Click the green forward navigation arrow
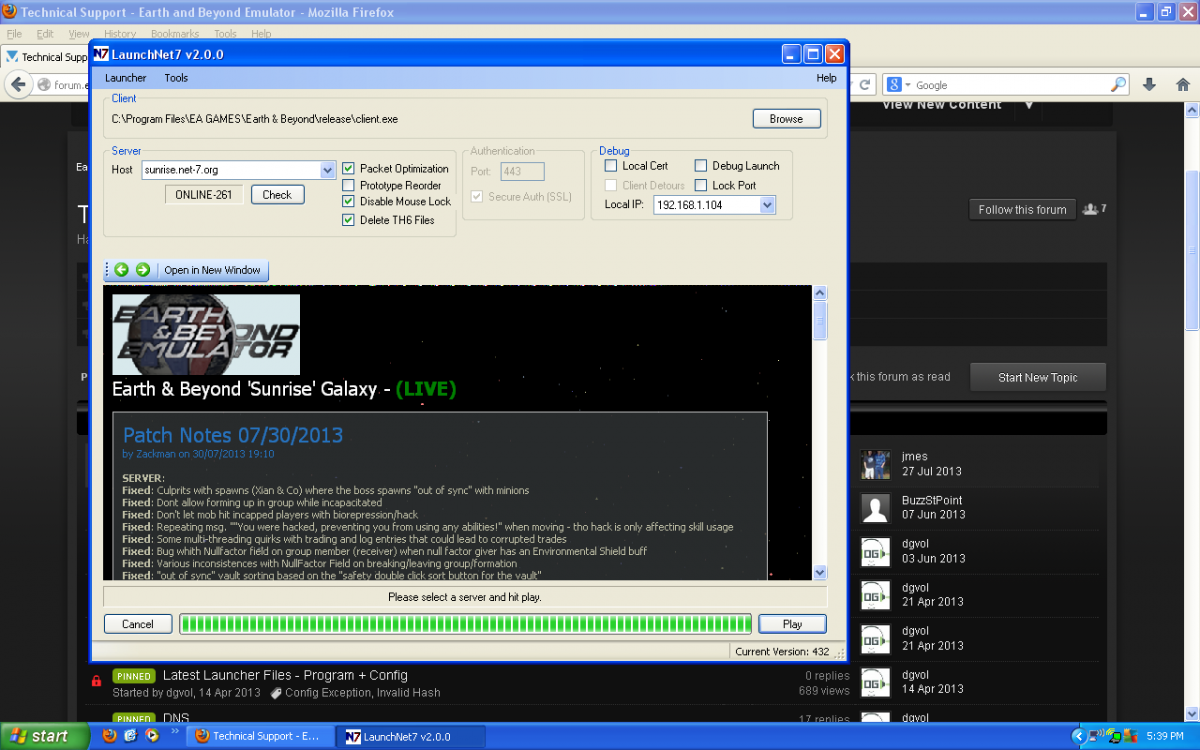 click(x=142, y=270)
